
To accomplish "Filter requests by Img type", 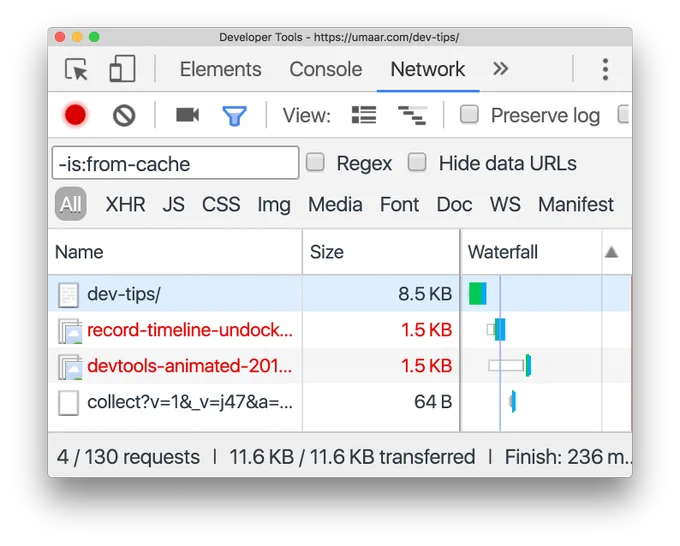I will pos(274,204).
